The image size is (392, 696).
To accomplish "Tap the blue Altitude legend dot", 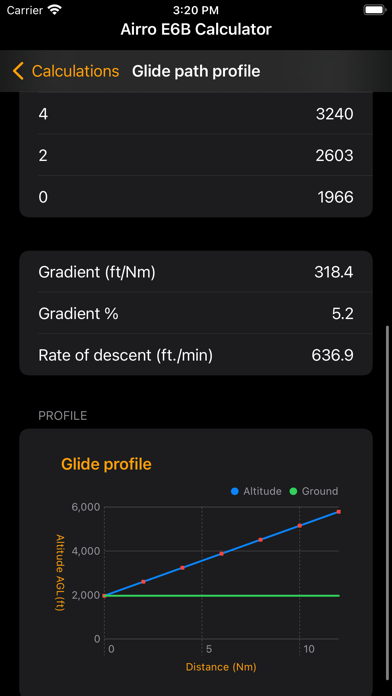I will (235, 491).
